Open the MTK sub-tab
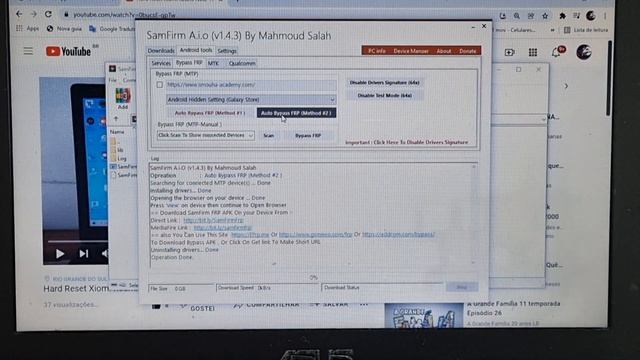 tap(213, 63)
